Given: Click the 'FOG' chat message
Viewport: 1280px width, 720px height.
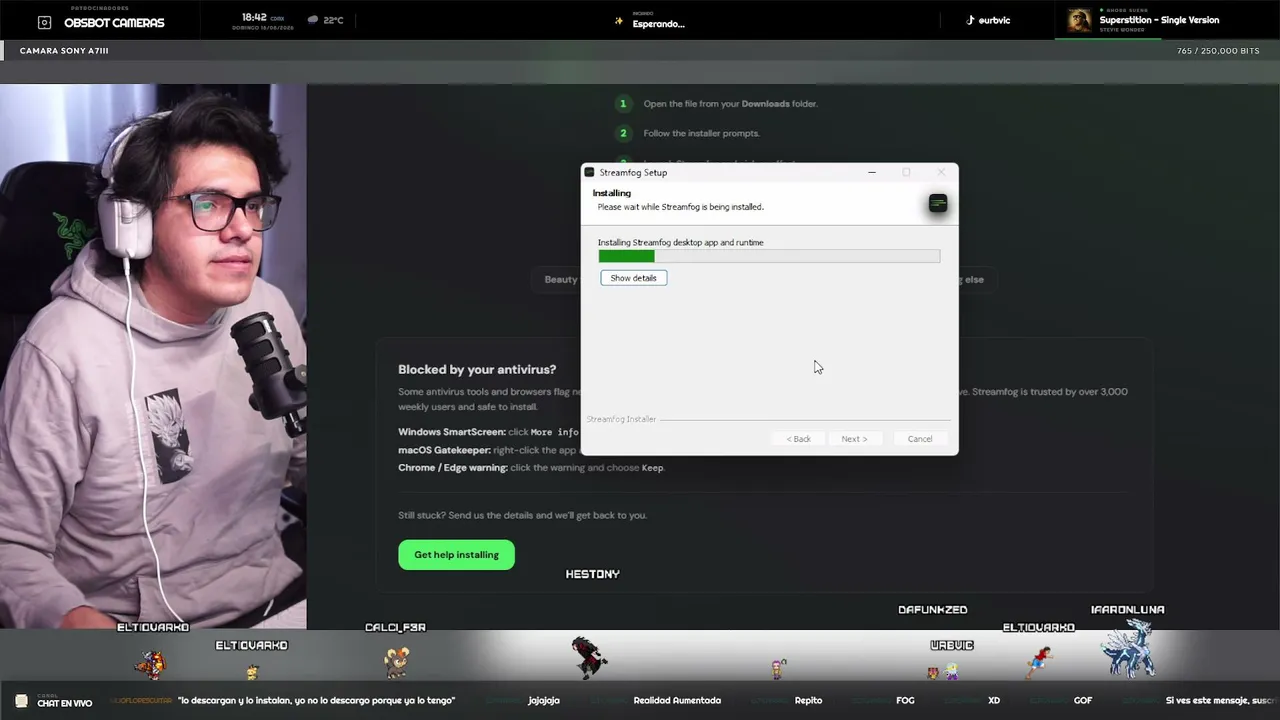Looking at the screenshot, I should tap(905, 701).
